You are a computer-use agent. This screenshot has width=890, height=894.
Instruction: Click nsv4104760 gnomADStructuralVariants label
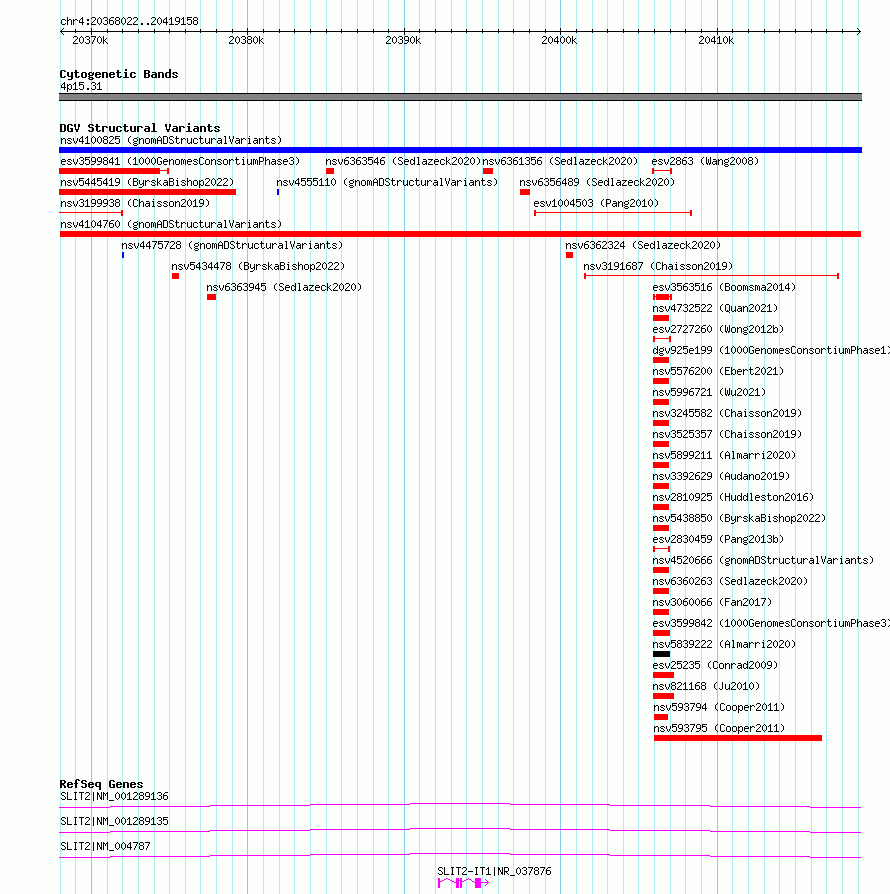(171, 225)
